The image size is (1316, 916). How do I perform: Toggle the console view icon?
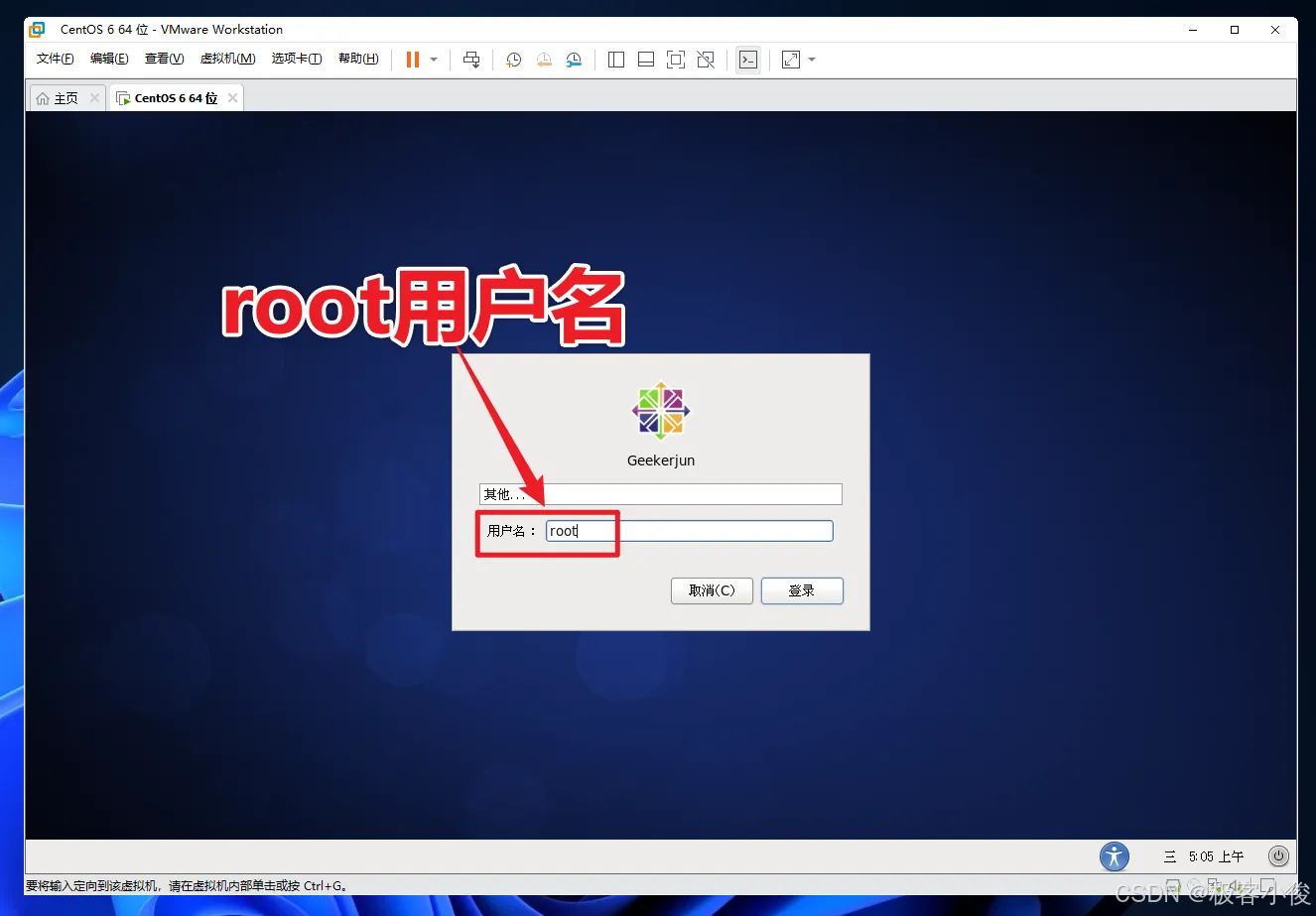748,60
